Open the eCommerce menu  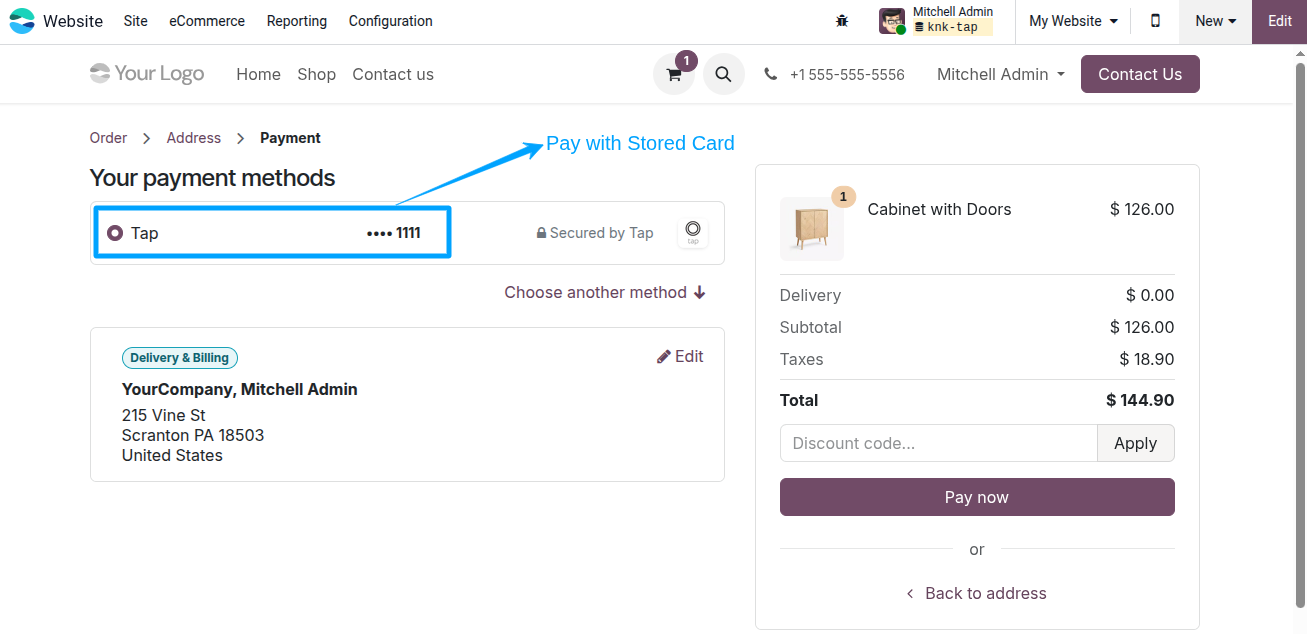[206, 20]
